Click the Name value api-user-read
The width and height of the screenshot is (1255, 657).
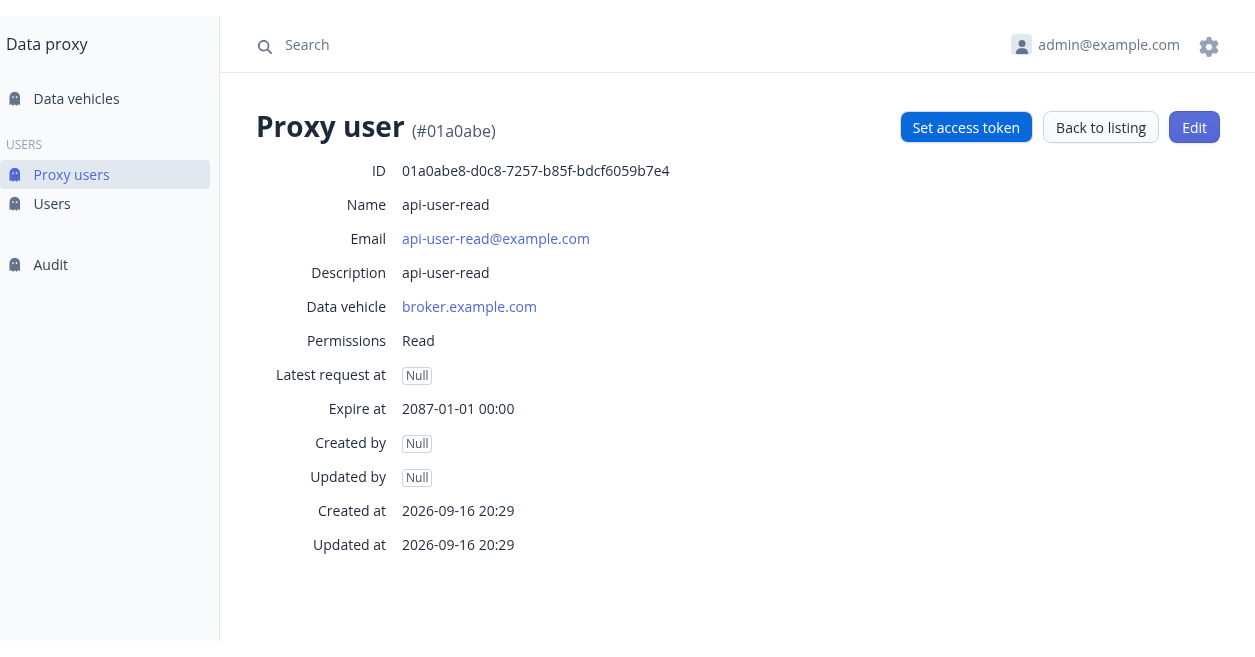[x=446, y=205]
